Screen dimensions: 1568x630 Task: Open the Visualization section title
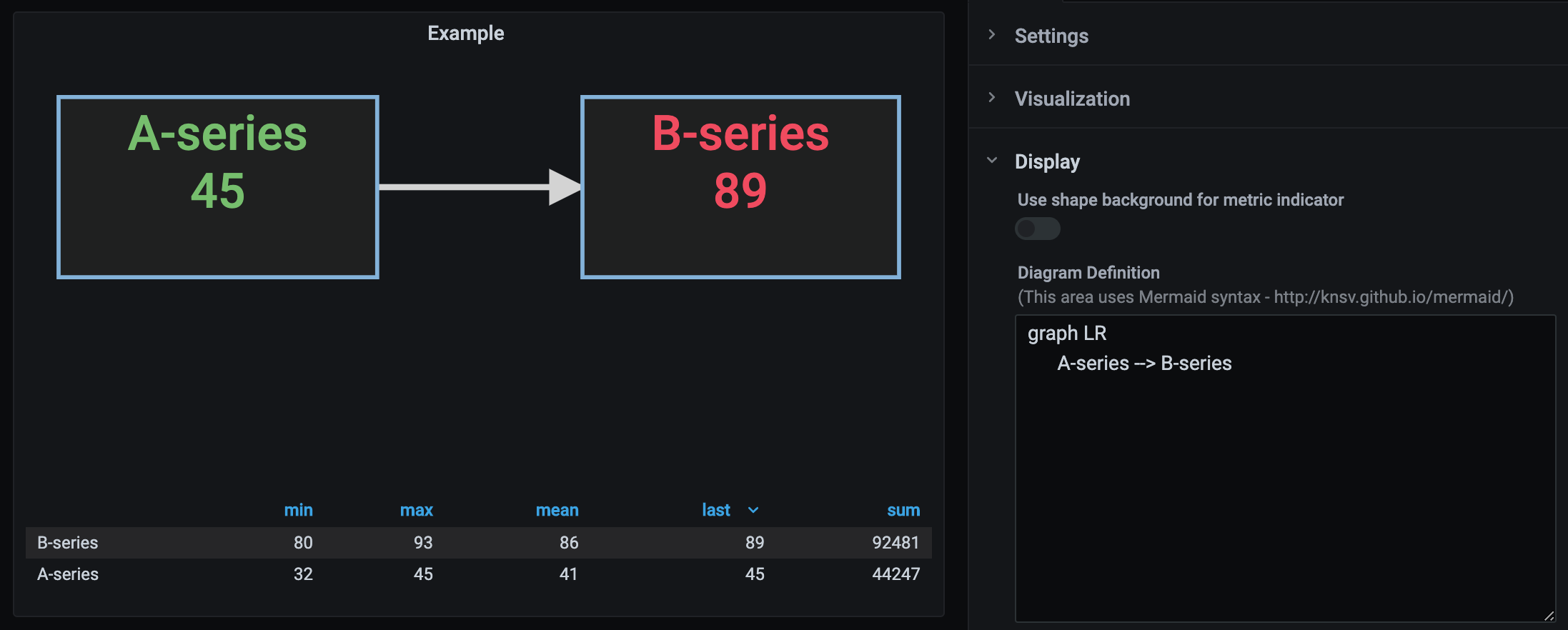[x=1072, y=99]
